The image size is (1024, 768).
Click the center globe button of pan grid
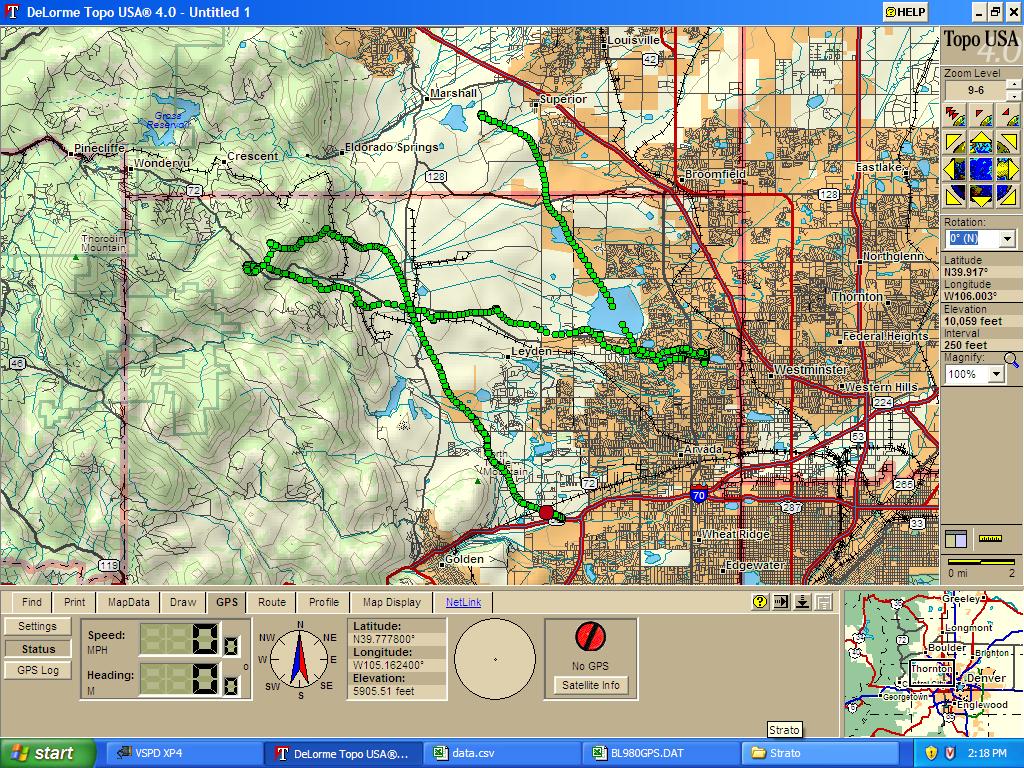coord(982,168)
